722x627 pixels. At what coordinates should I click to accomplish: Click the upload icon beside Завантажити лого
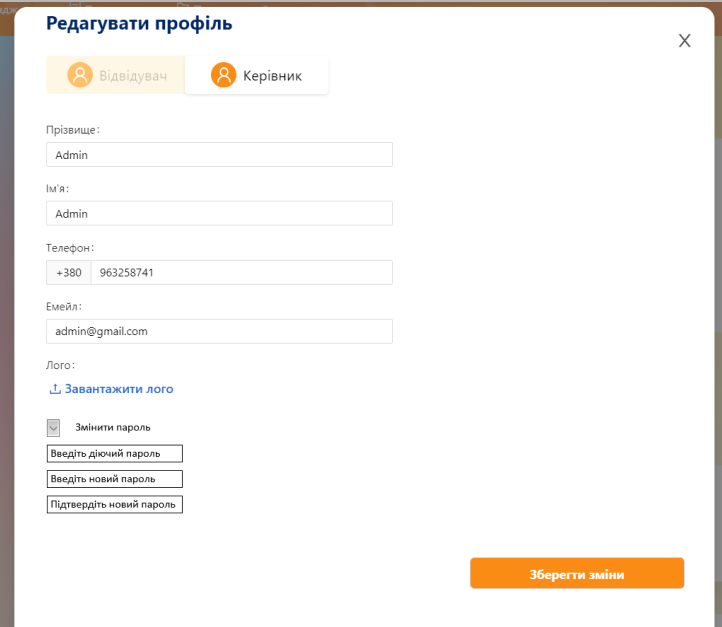[55, 389]
